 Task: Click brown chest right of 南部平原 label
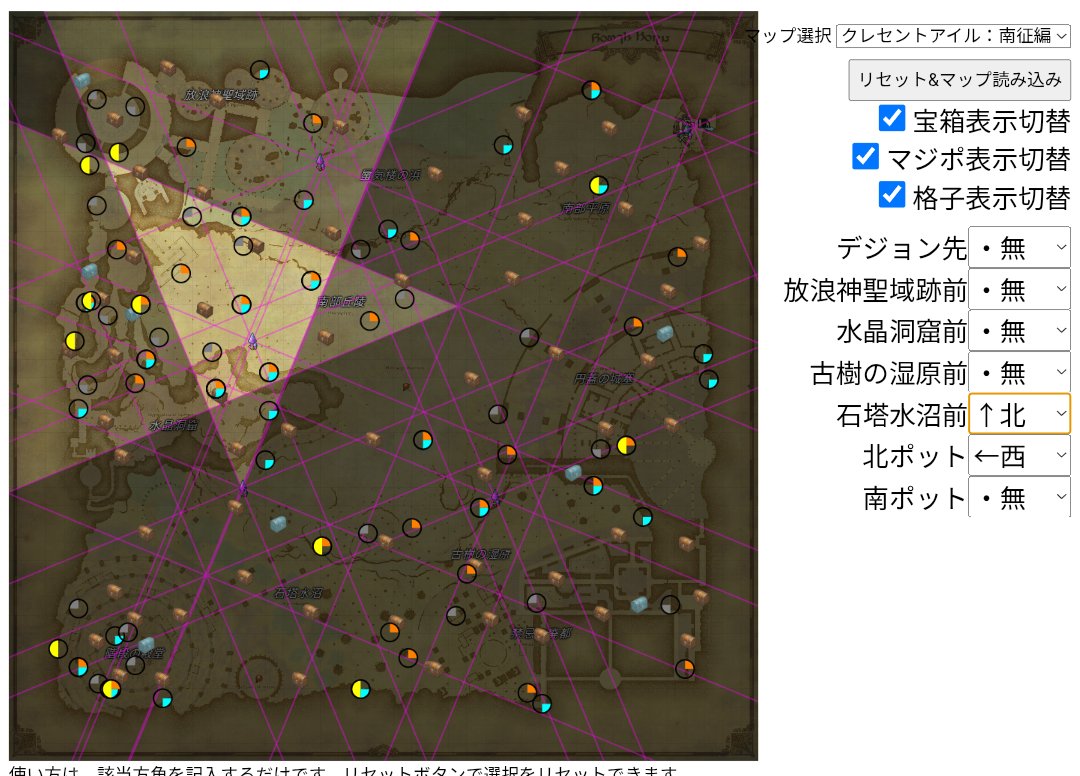[x=625, y=207]
